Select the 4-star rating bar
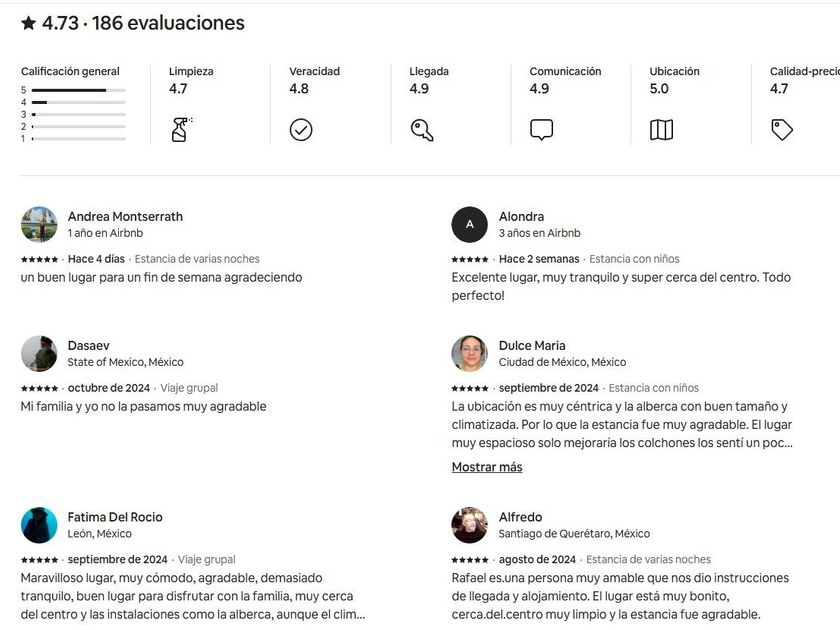 coord(78,102)
